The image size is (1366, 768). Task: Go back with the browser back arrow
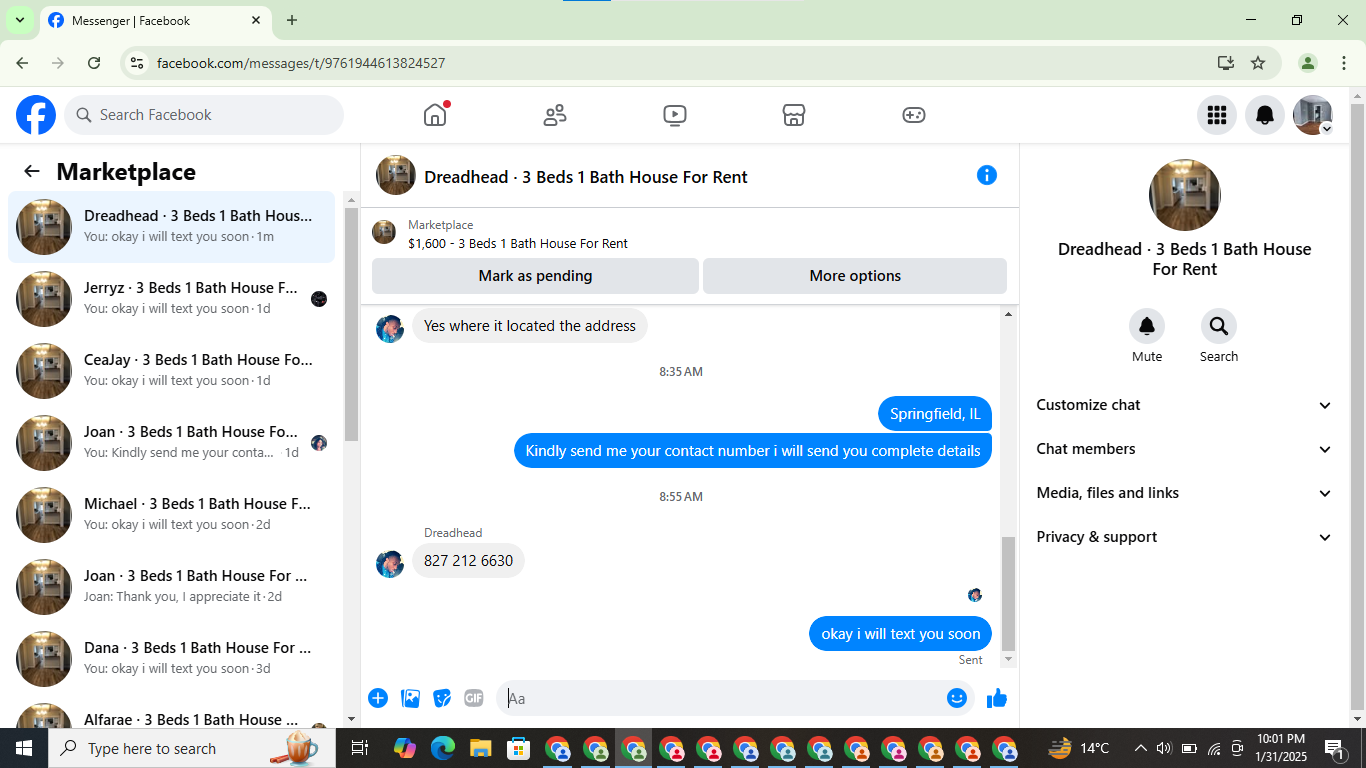click(x=22, y=63)
